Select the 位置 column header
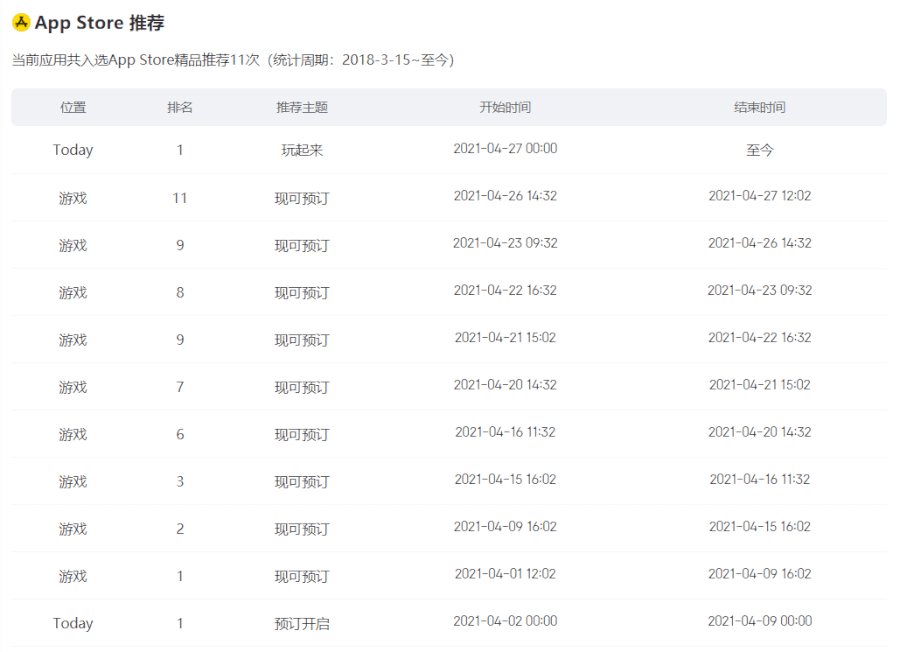This screenshot has width=900, height=652. 73,107
